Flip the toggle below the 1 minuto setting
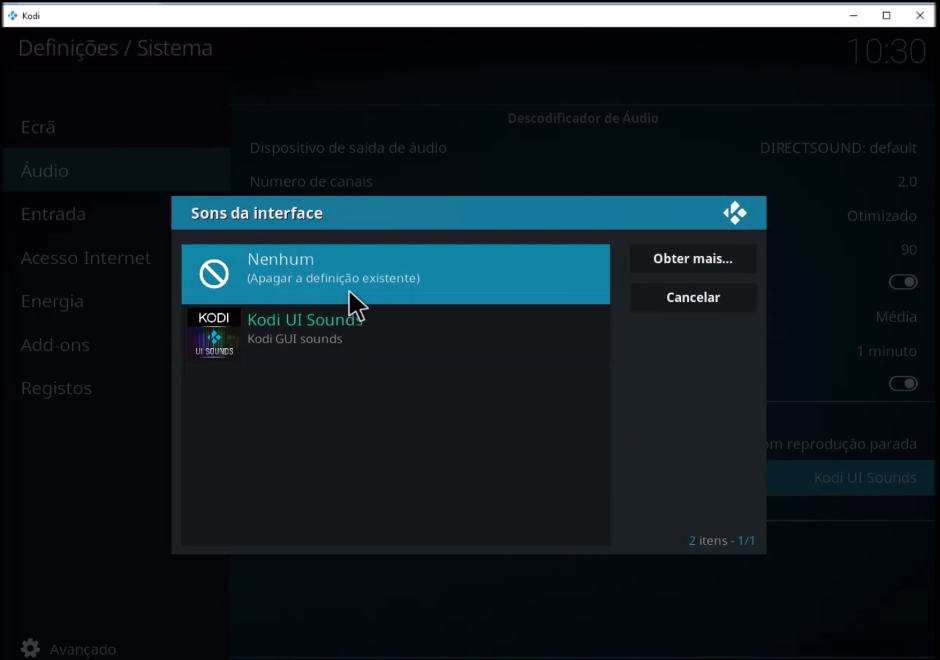940x660 pixels. (x=902, y=383)
